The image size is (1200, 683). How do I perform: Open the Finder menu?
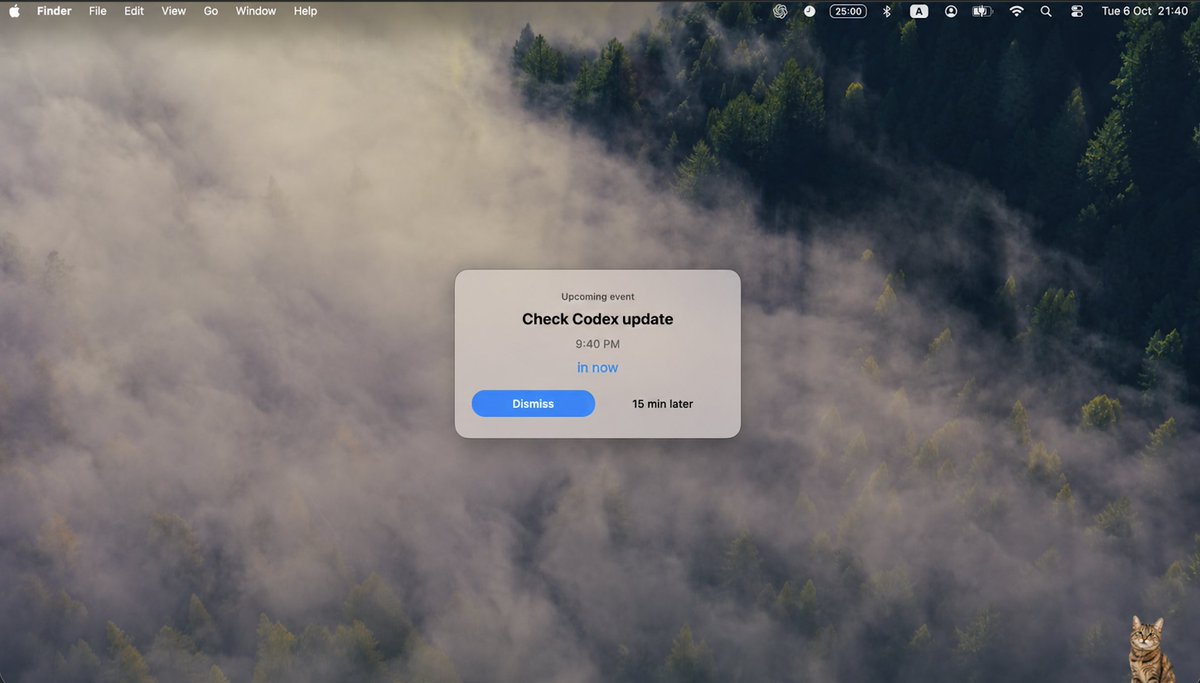point(54,11)
